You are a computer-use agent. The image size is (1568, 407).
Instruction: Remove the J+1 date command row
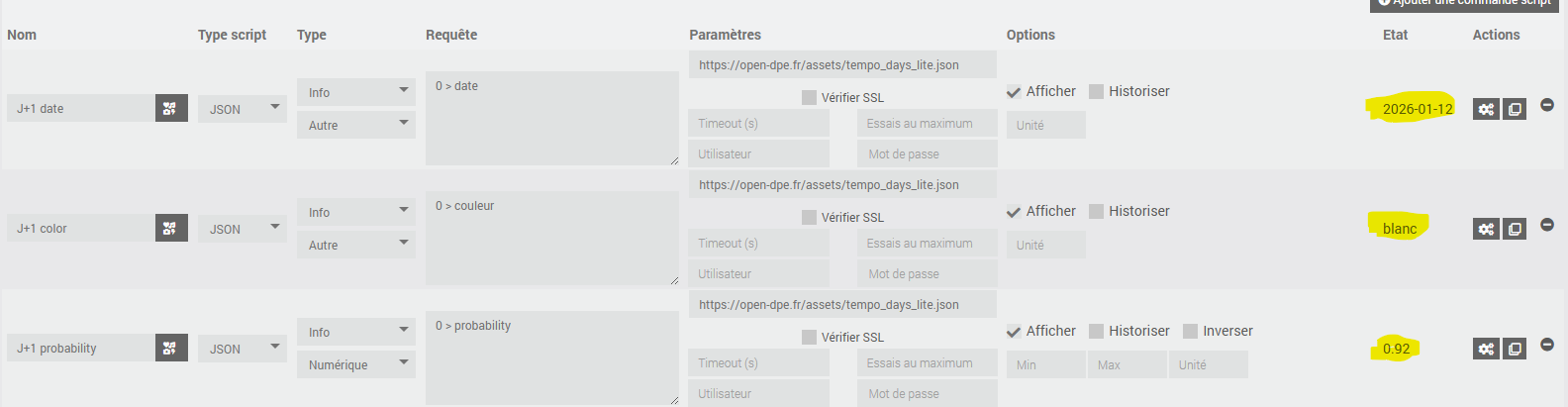click(x=1547, y=105)
